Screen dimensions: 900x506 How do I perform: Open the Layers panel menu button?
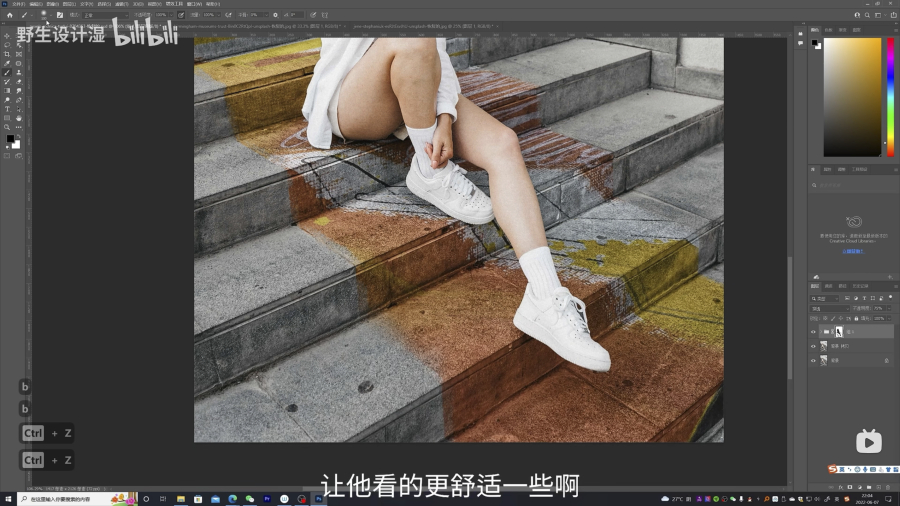tap(896, 286)
